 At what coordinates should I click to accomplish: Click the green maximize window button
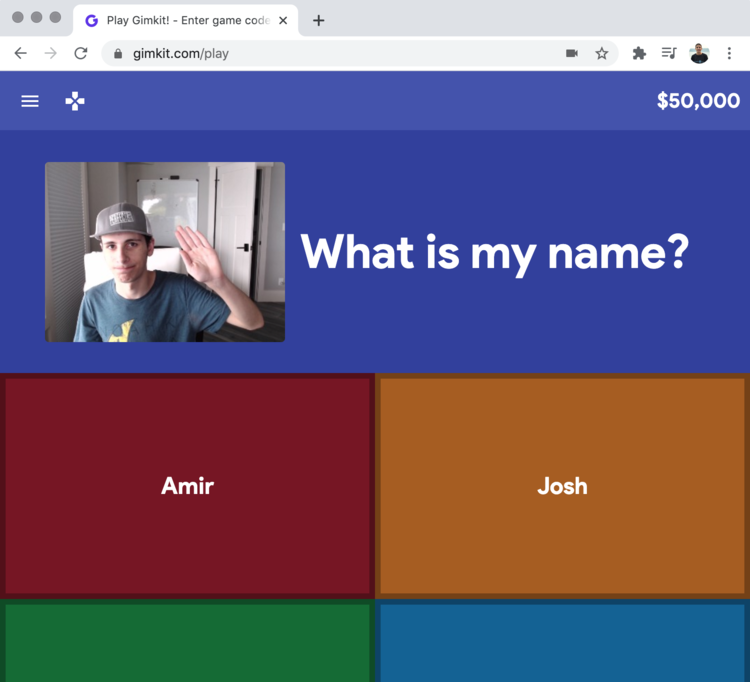tap(55, 17)
